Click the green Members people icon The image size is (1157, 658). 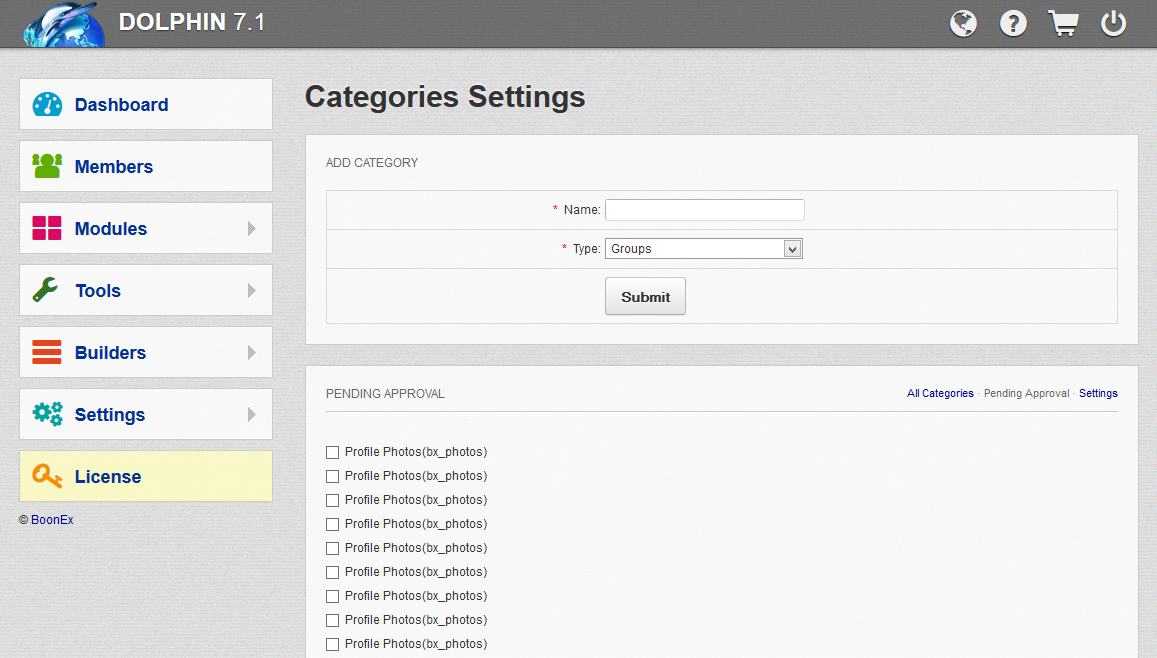(47, 167)
